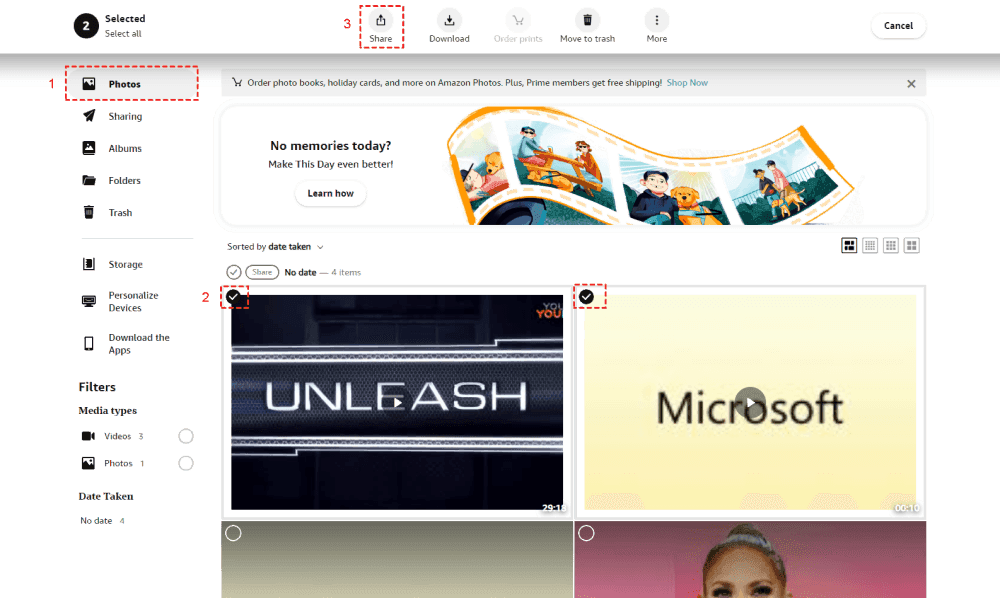Image resolution: width=1000 pixels, height=598 pixels.
Task: Click the Storage icon in sidebar
Action: pos(89,264)
